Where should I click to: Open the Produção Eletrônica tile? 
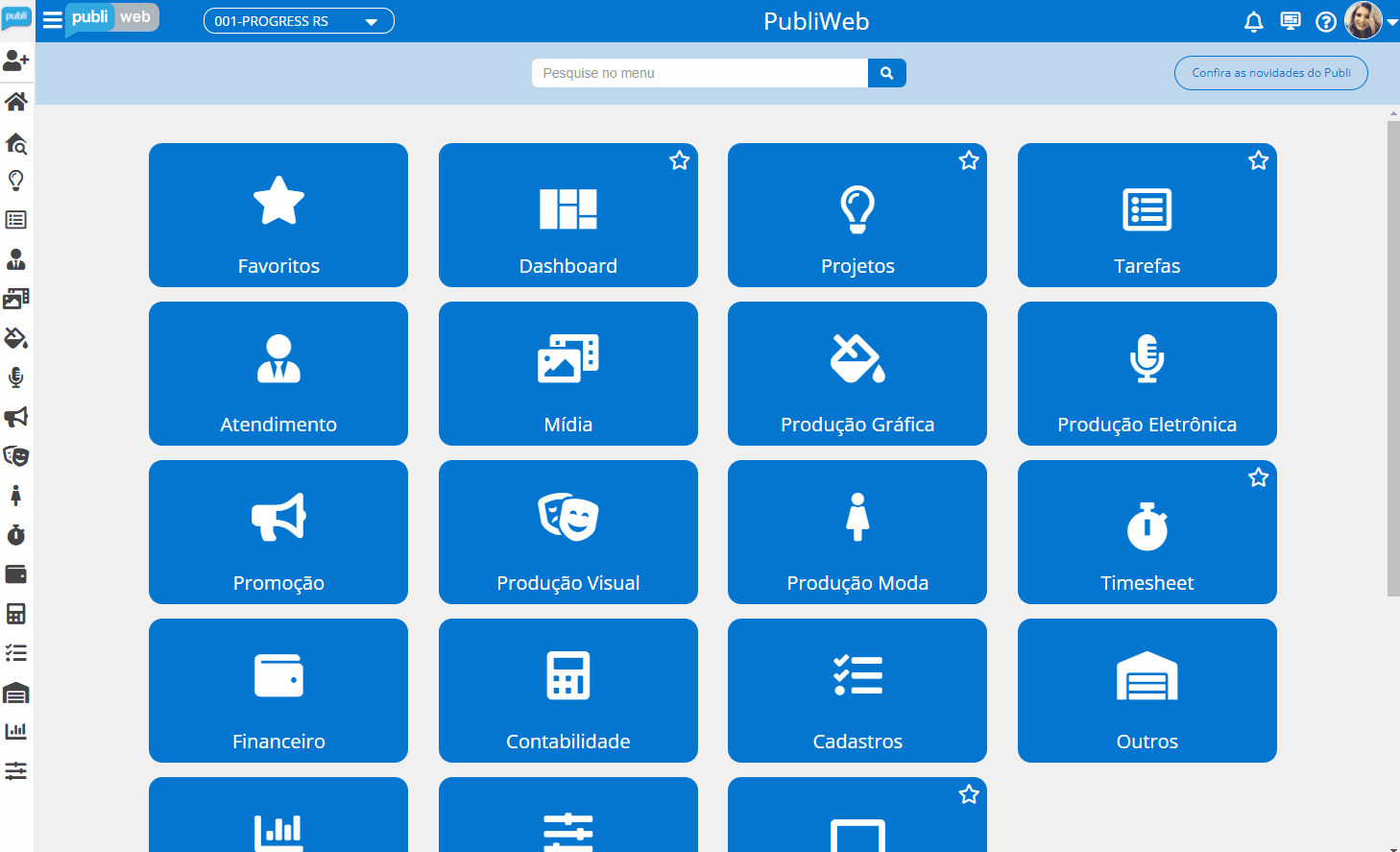[1147, 374]
